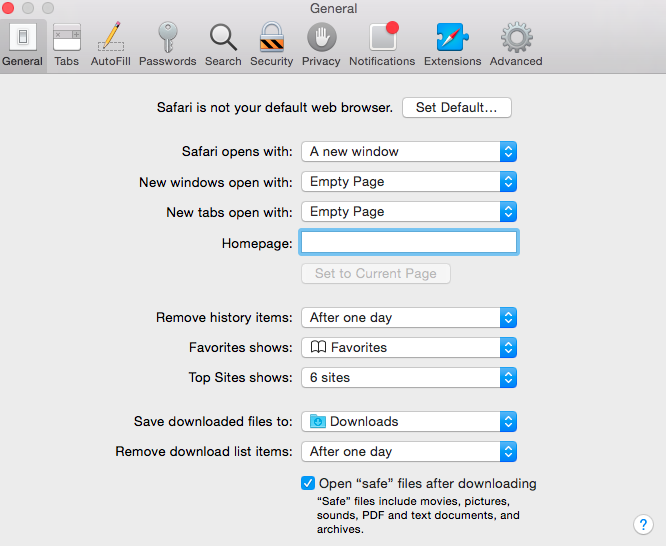Open the Passwords key pane
Screen dimensions: 666x546
point(168,45)
